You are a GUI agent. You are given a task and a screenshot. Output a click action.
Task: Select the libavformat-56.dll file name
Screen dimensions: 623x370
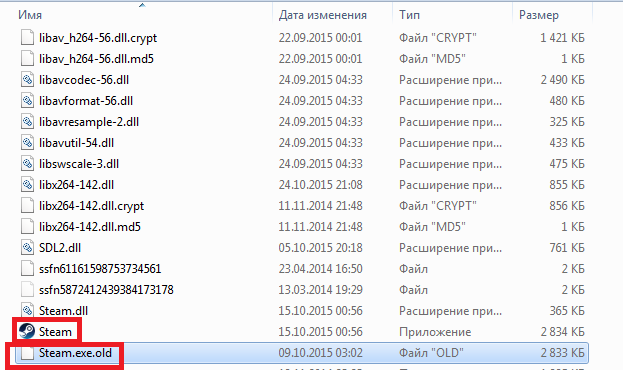[x=86, y=101]
